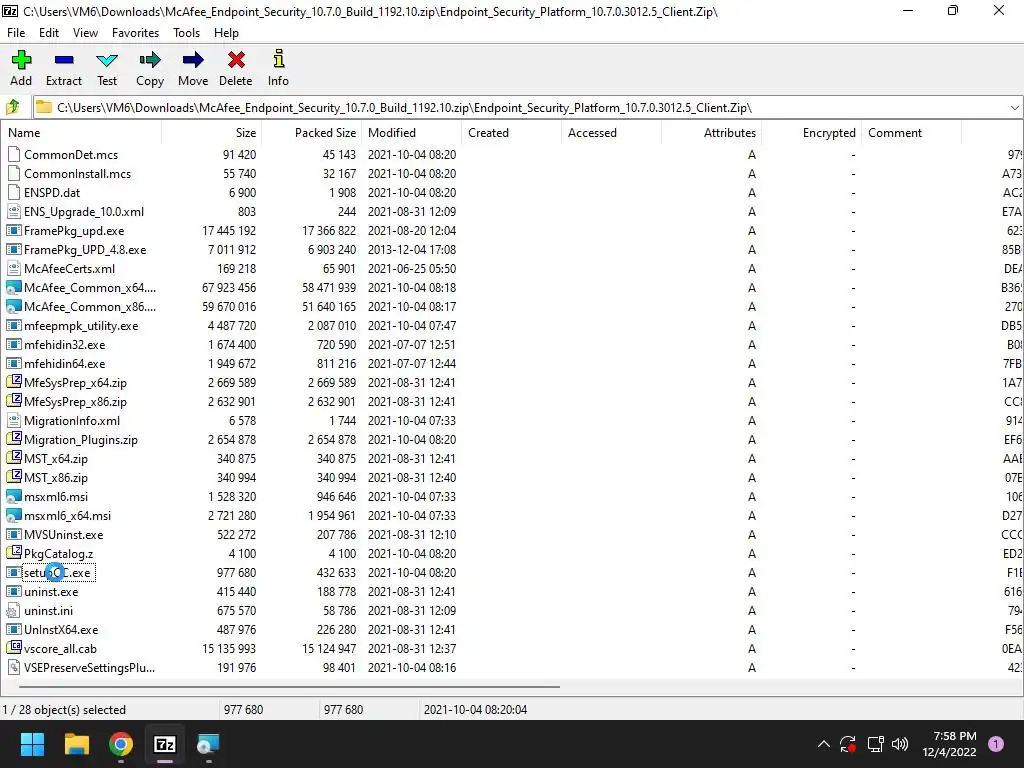Select file Migration_Plugins.zip
Screen dimensions: 1024x768
tap(80, 440)
